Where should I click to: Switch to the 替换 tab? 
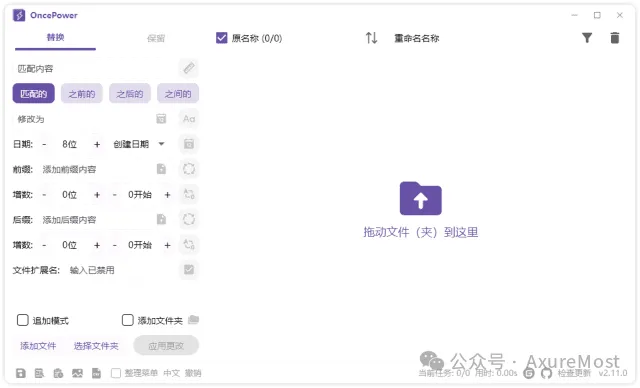(56, 38)
